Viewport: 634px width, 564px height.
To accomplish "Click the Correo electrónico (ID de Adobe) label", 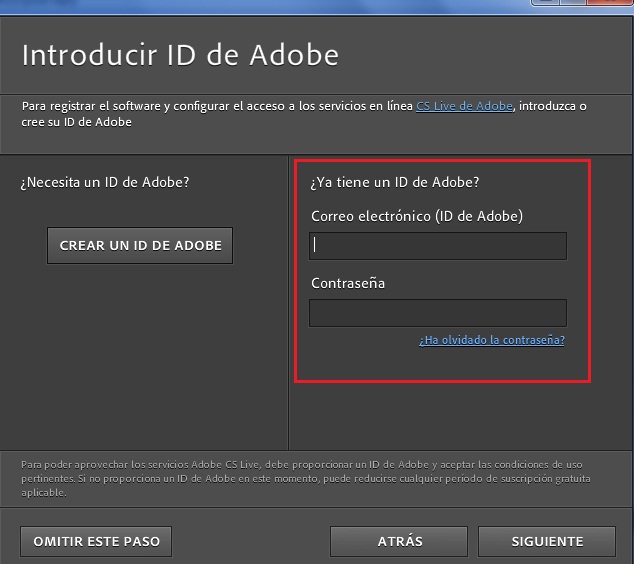I will coord(417,216).
